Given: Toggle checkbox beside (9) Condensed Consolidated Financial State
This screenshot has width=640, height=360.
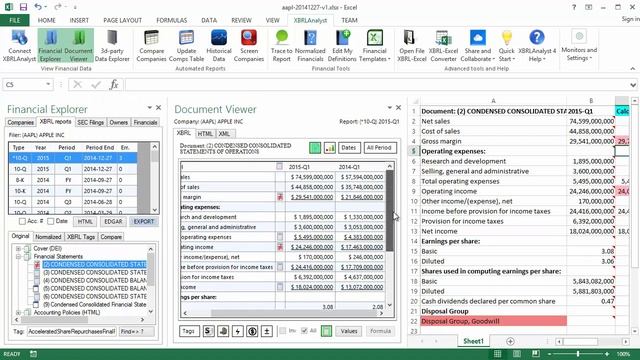Looking at the screenshot, I should tap(36, 304).
